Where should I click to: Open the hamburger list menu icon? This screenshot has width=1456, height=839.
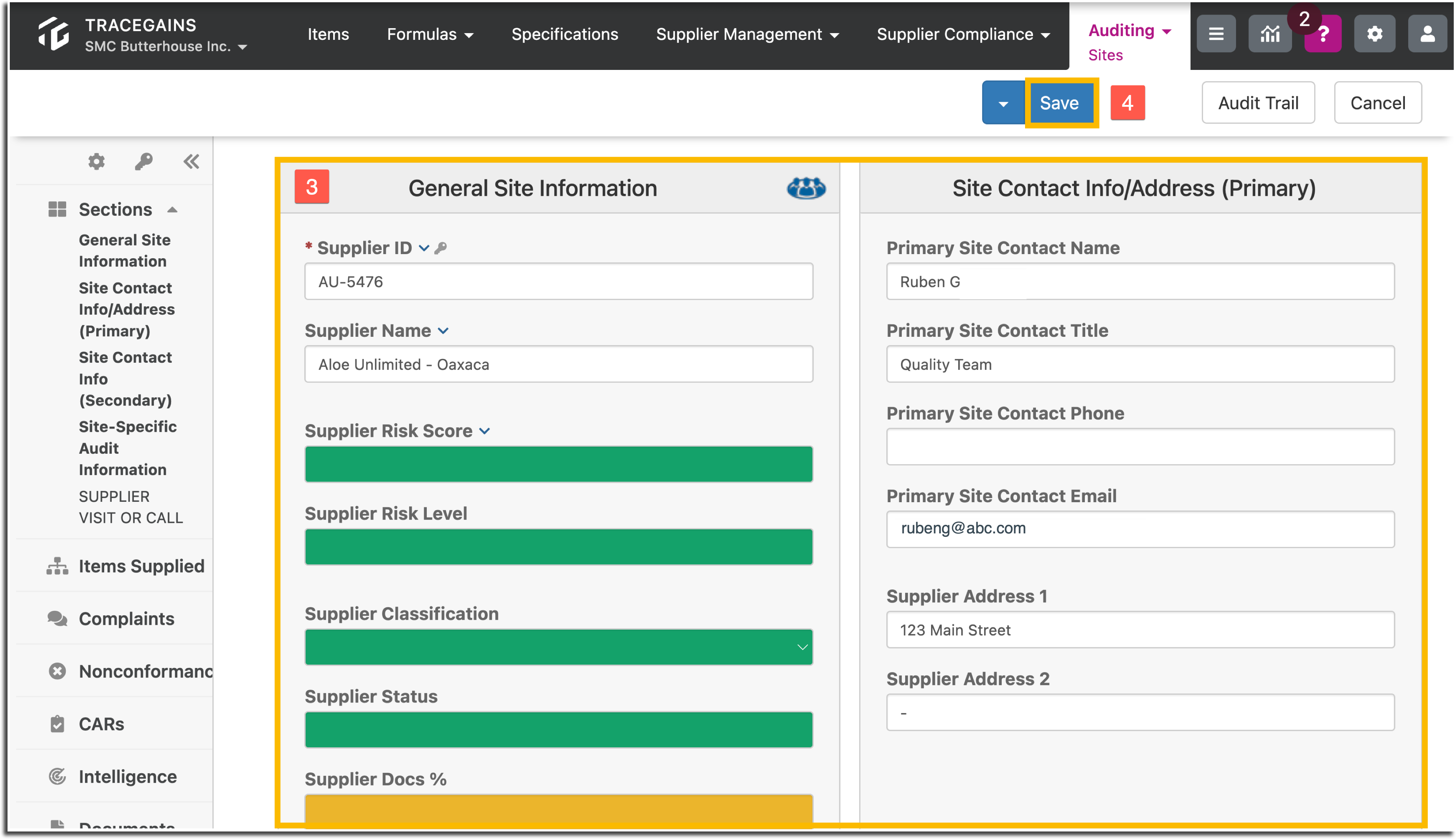point(1216,35)
